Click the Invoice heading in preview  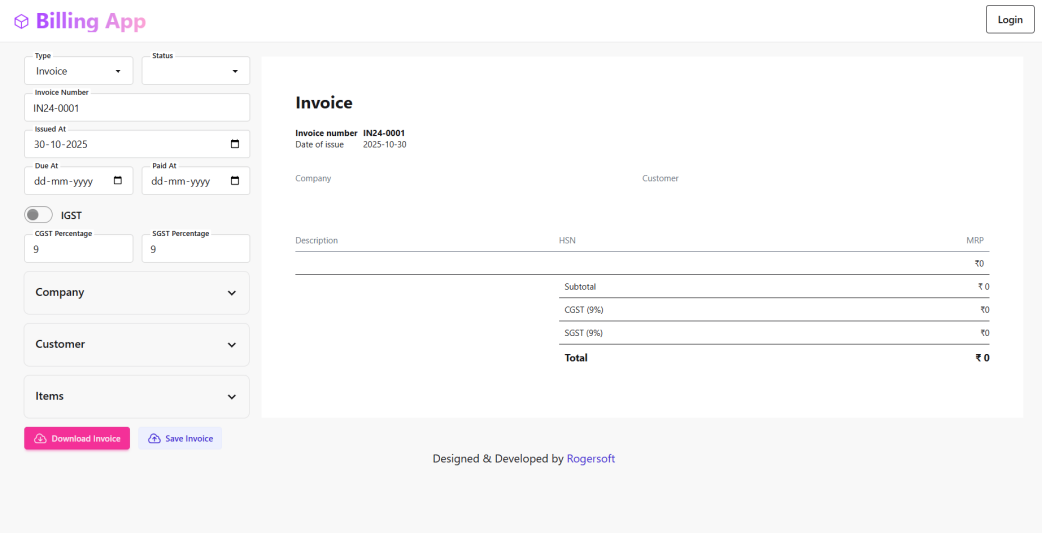[x=324, y=102]
